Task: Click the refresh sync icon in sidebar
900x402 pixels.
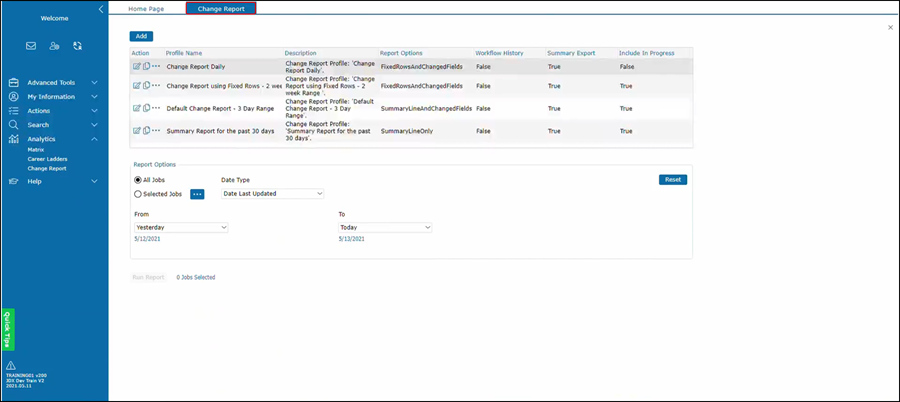Action: pos(77,46)
